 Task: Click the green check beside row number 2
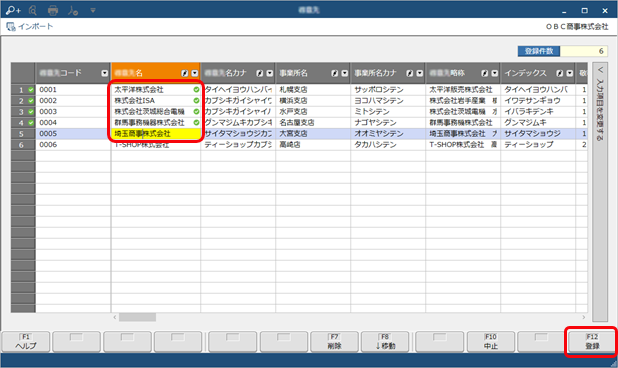coord(31,101)
